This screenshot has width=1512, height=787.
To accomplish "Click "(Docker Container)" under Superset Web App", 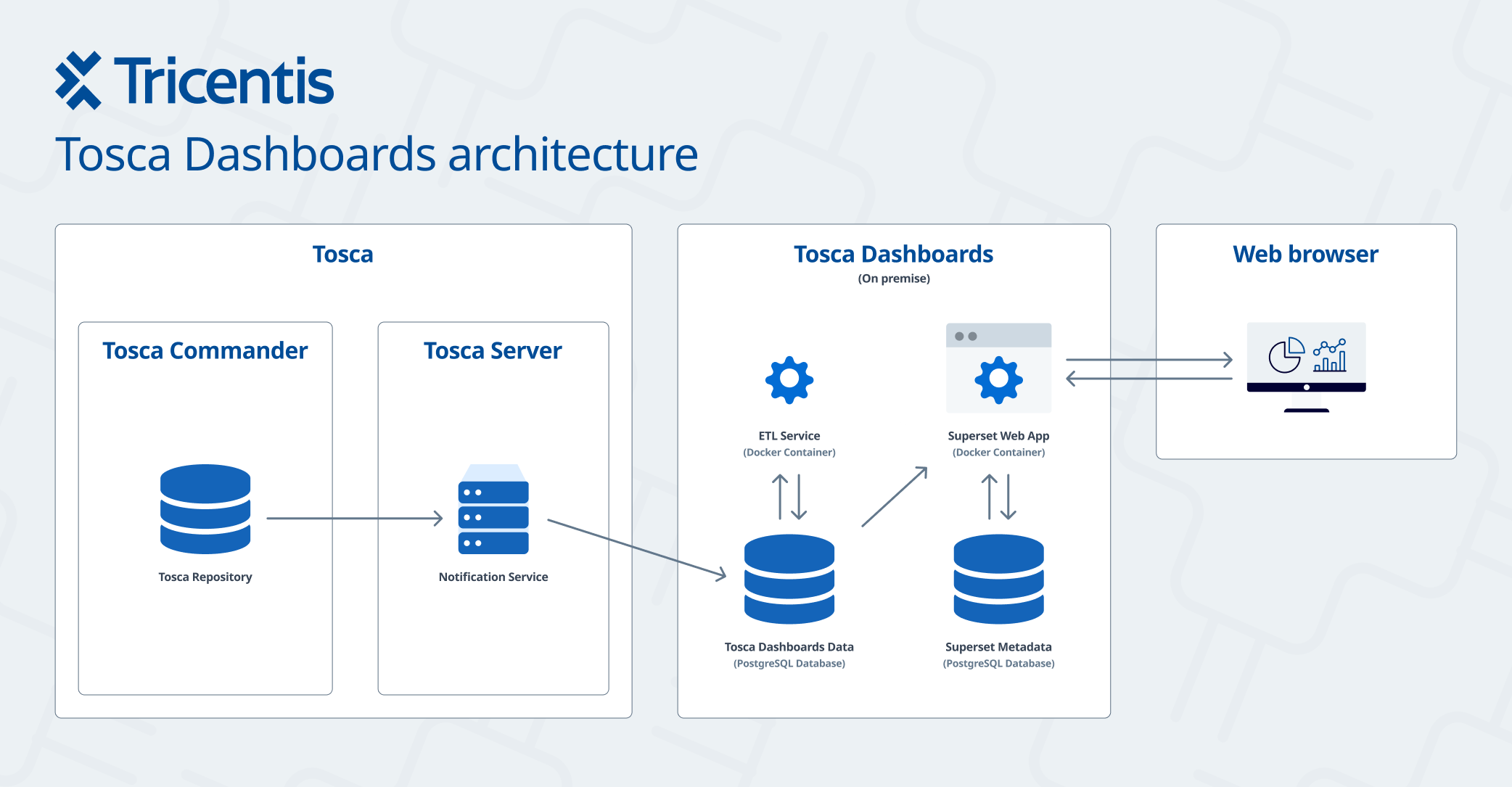I will click(998, 453).
